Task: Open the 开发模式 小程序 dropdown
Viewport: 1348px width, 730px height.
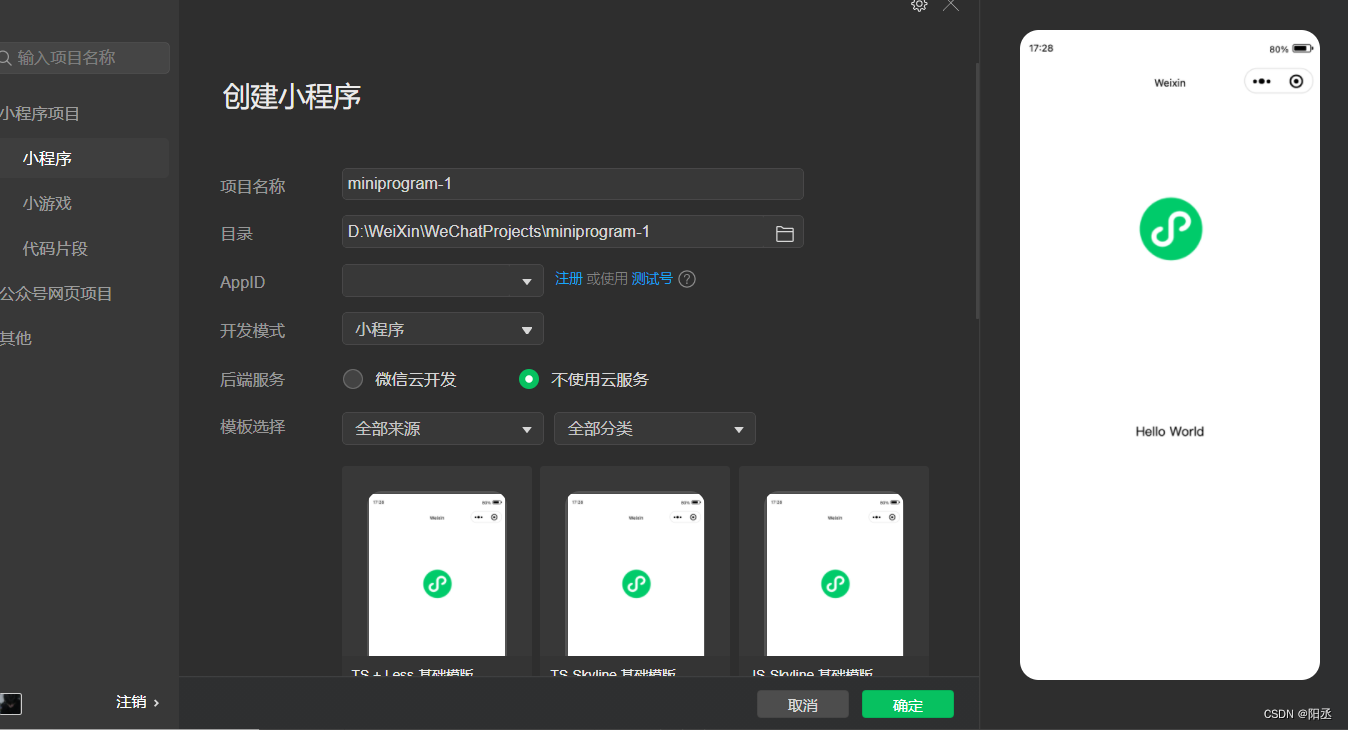Action: pos(443,329)
